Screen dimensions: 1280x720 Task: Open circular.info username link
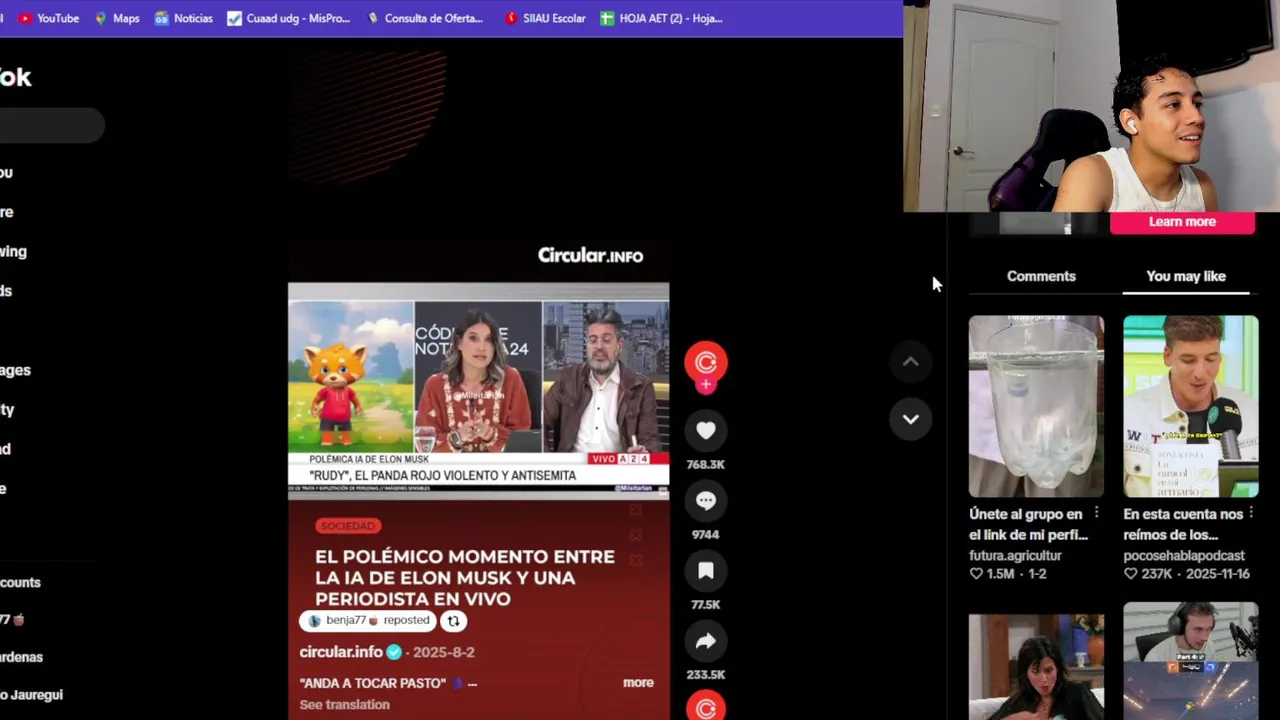341,652
